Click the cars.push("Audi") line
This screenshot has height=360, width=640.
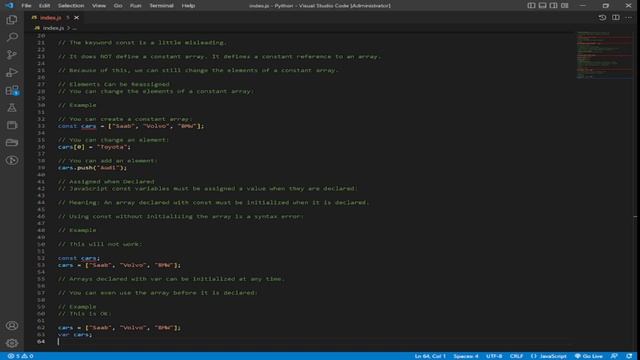(92, 167)
